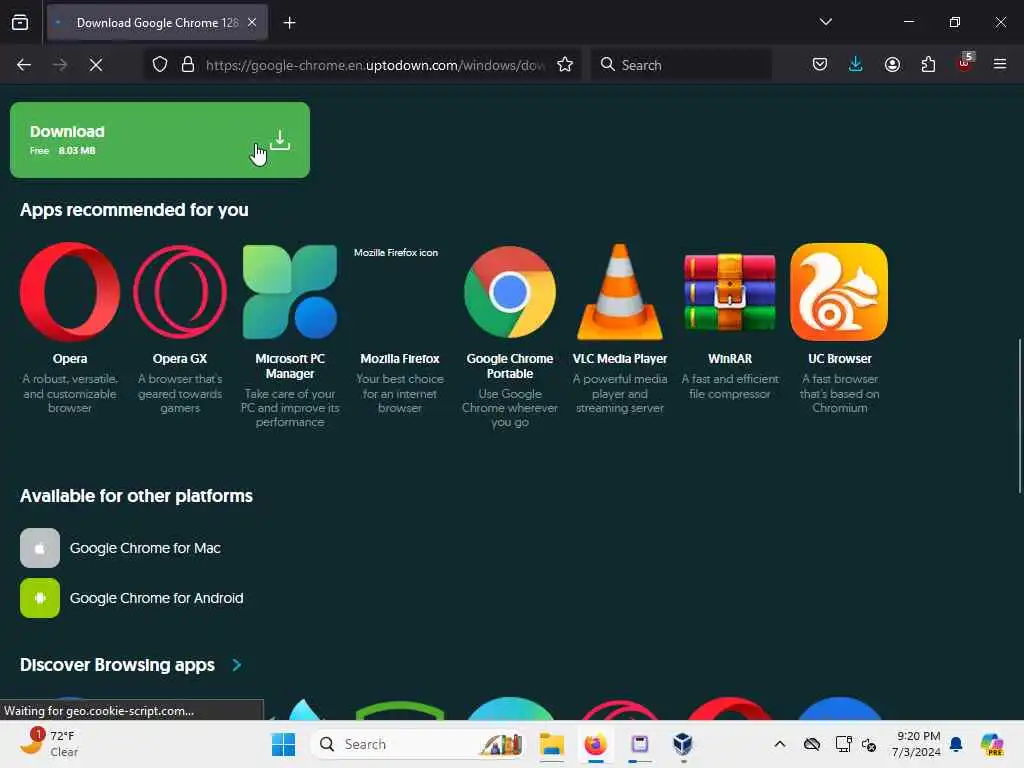Open the tracking protection shield icon
This screenshot has height=768, width=1024.
[x=160, y=65]
